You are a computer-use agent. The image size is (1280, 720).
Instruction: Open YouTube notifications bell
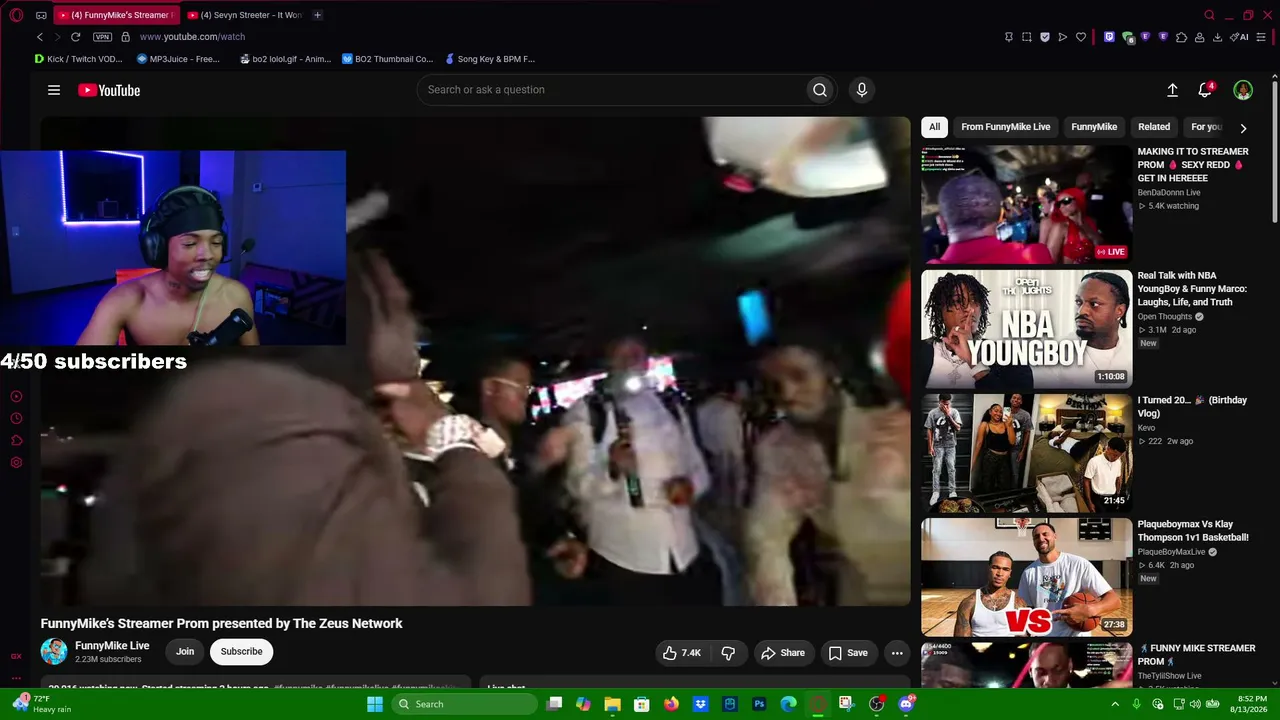tap(1205, 90)
